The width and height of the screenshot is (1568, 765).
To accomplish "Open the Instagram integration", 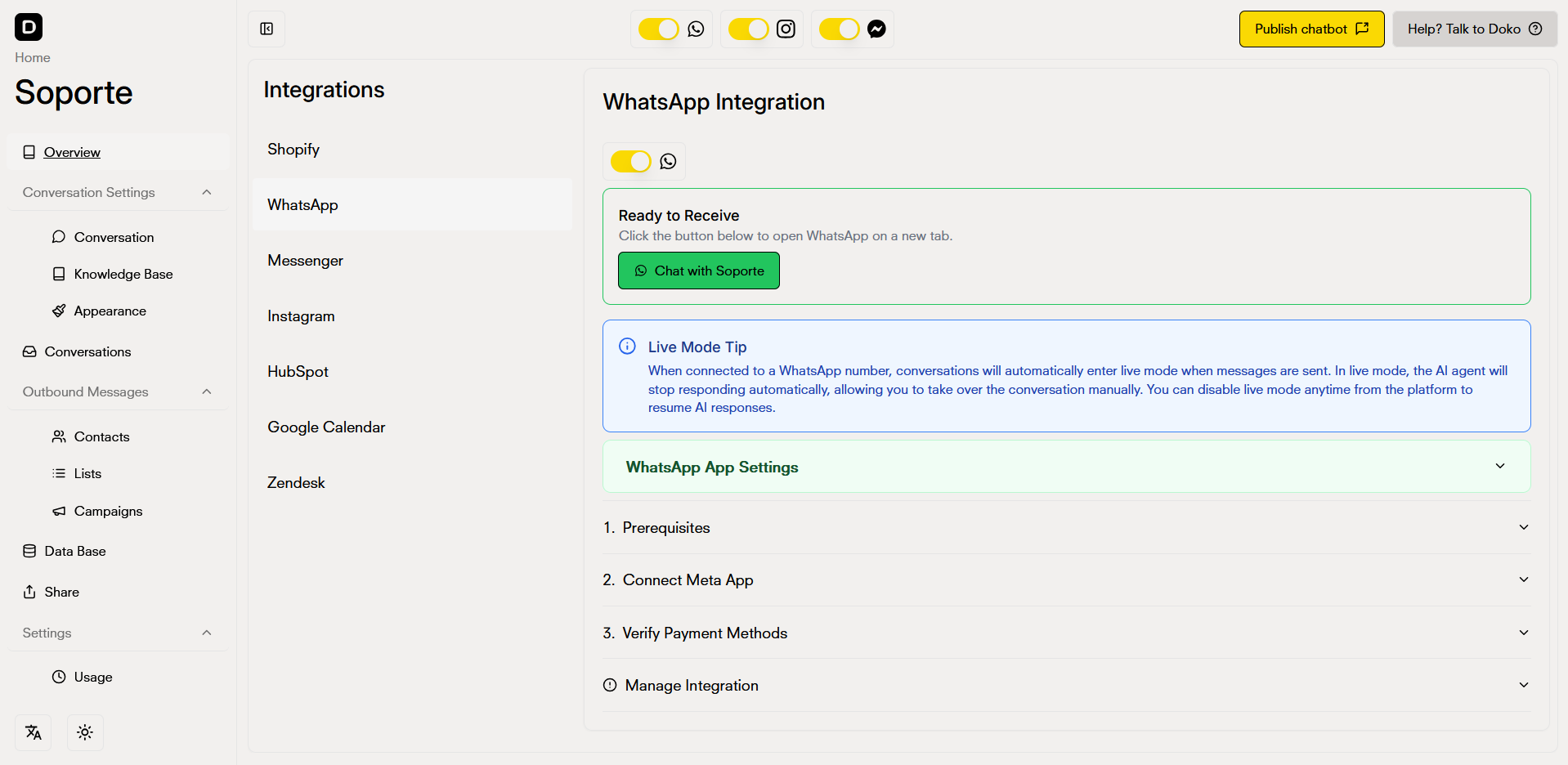I will [x=413, y=316].
